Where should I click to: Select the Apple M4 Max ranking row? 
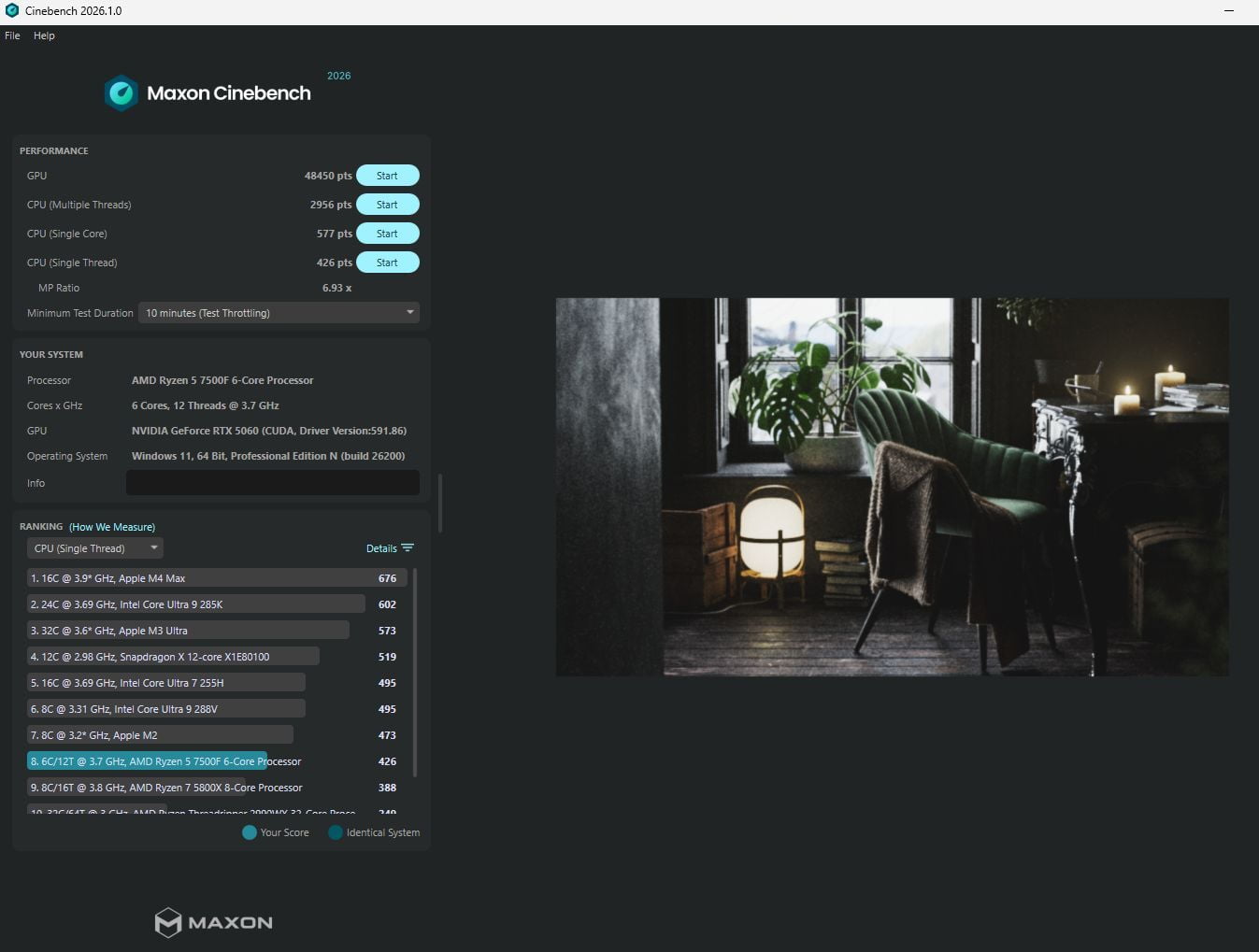pyautogui.click(x=217, y=578)
